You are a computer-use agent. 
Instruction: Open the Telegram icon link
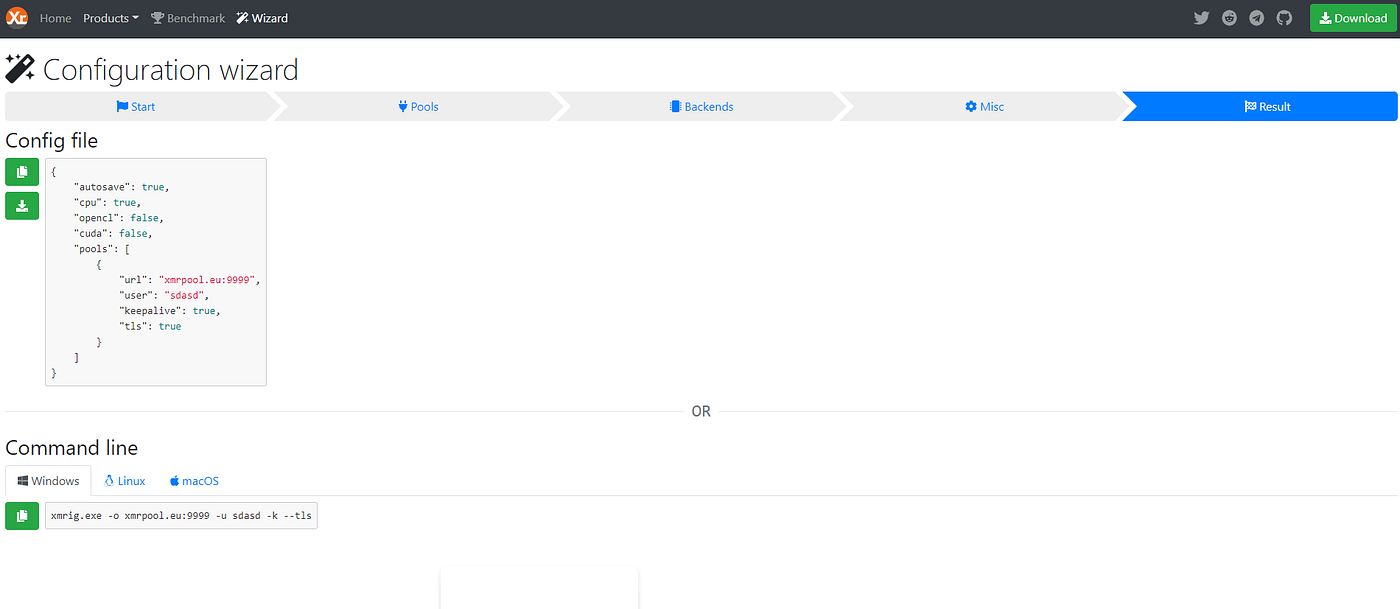pos(1257,18)
